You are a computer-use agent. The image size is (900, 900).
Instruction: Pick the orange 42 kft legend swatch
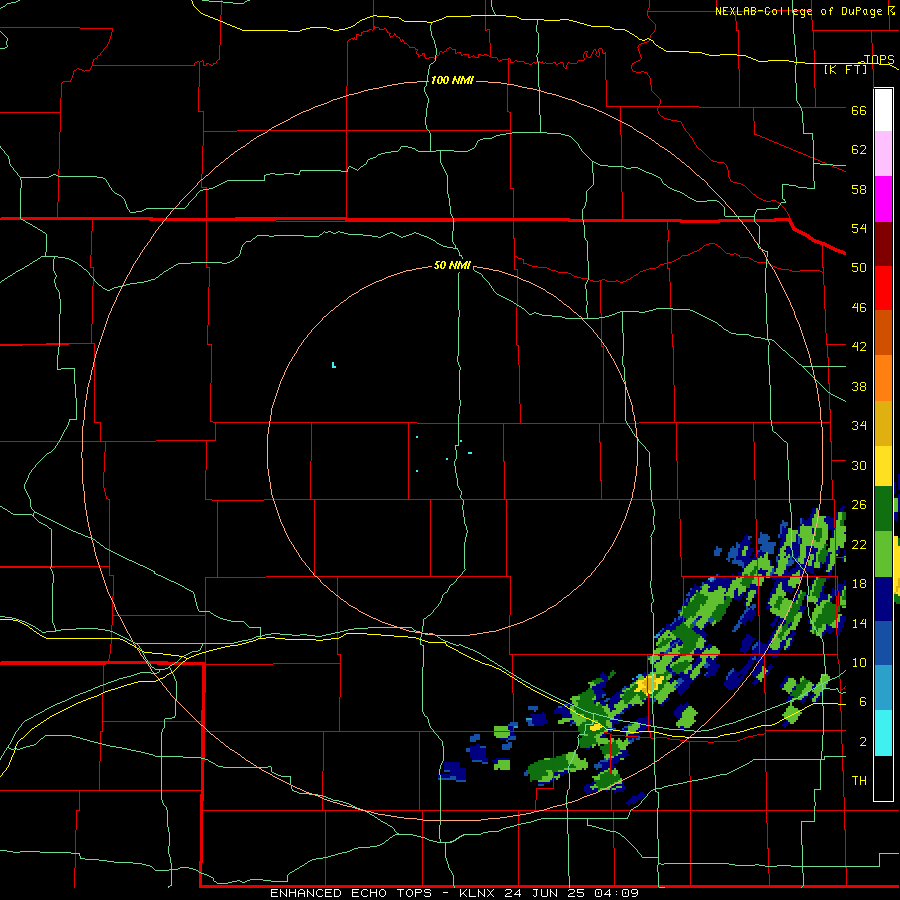pos(883,377)
